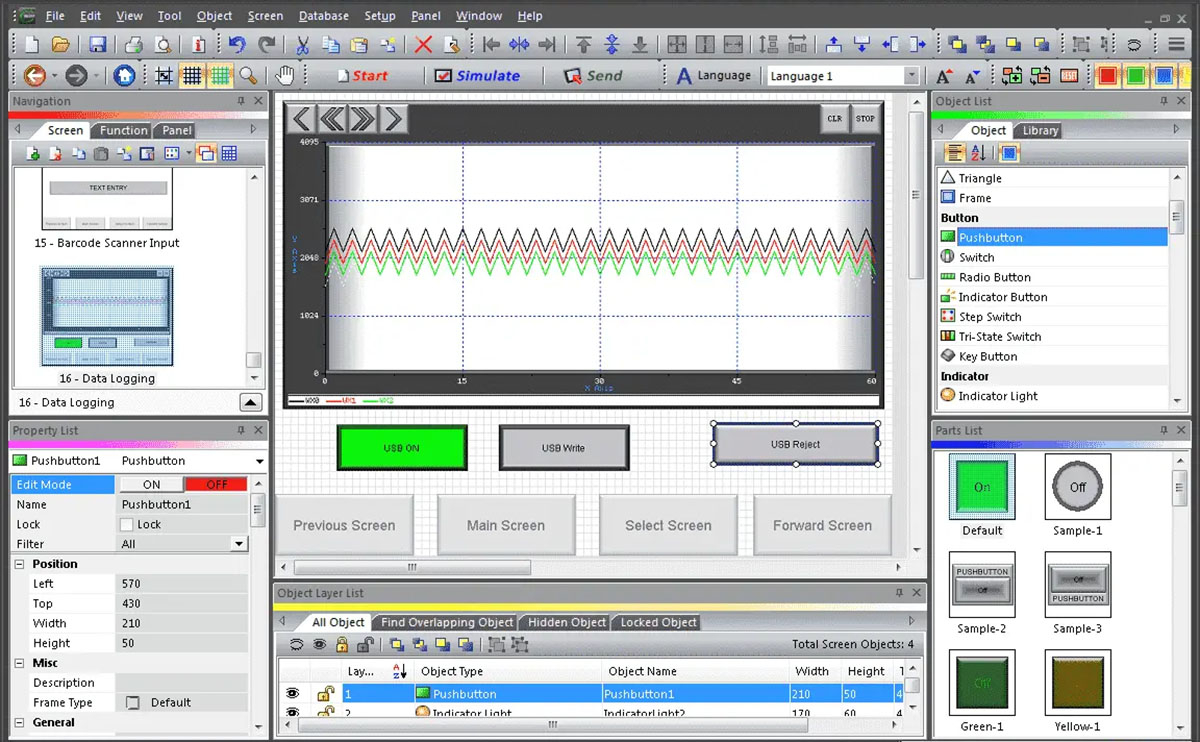Select the 16 - Data Logging thumbnail
This screenshot has width=1200, height=742.
point(107,317)
